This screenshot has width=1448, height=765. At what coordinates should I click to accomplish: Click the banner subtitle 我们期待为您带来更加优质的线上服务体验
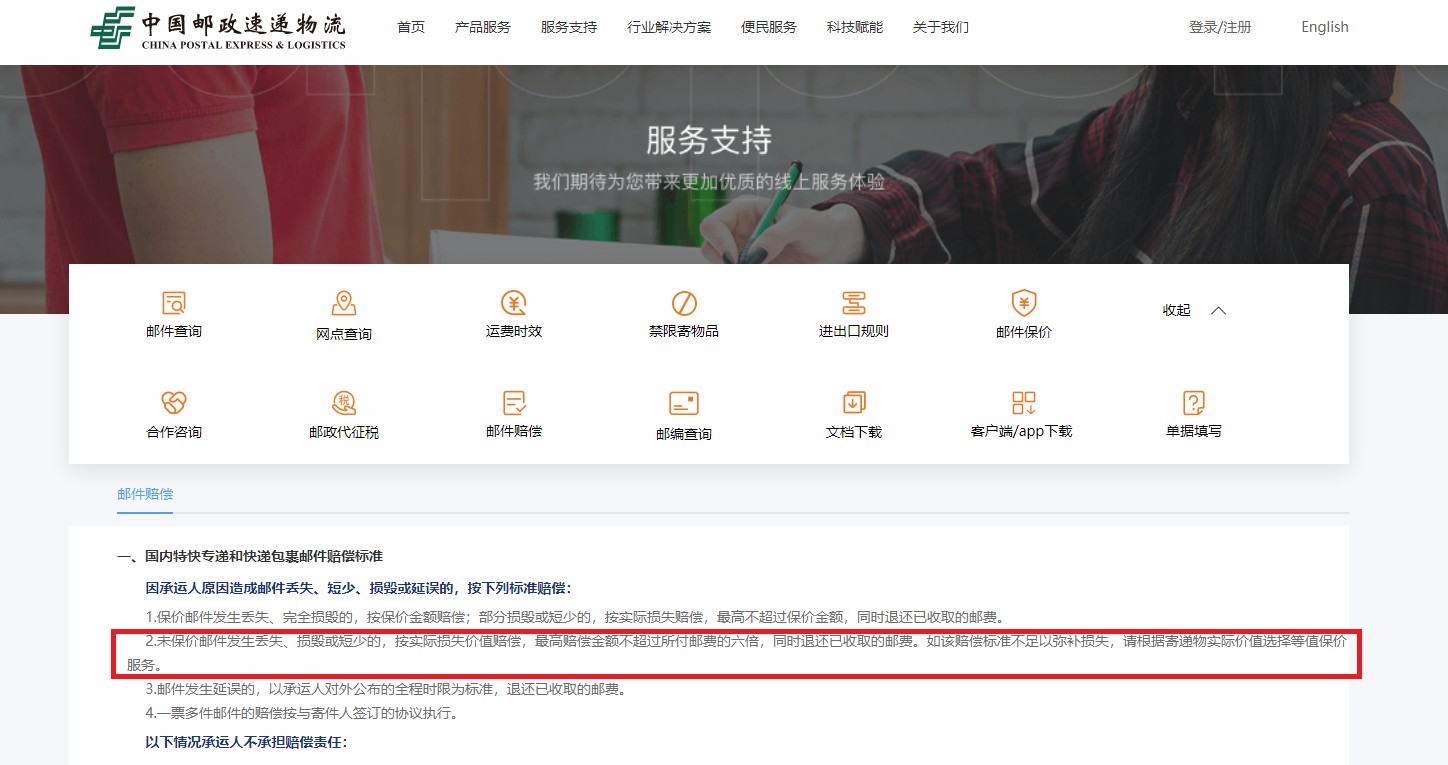(x=709, y=183)
